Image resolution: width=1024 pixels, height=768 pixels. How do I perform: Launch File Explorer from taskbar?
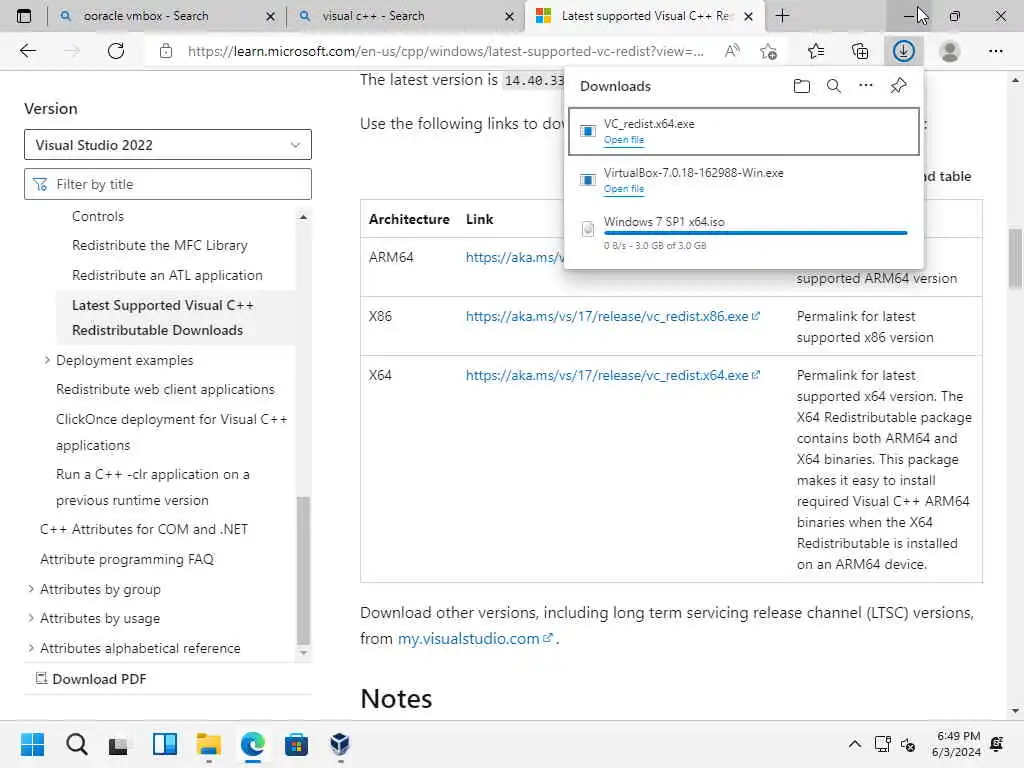(208, 744)
